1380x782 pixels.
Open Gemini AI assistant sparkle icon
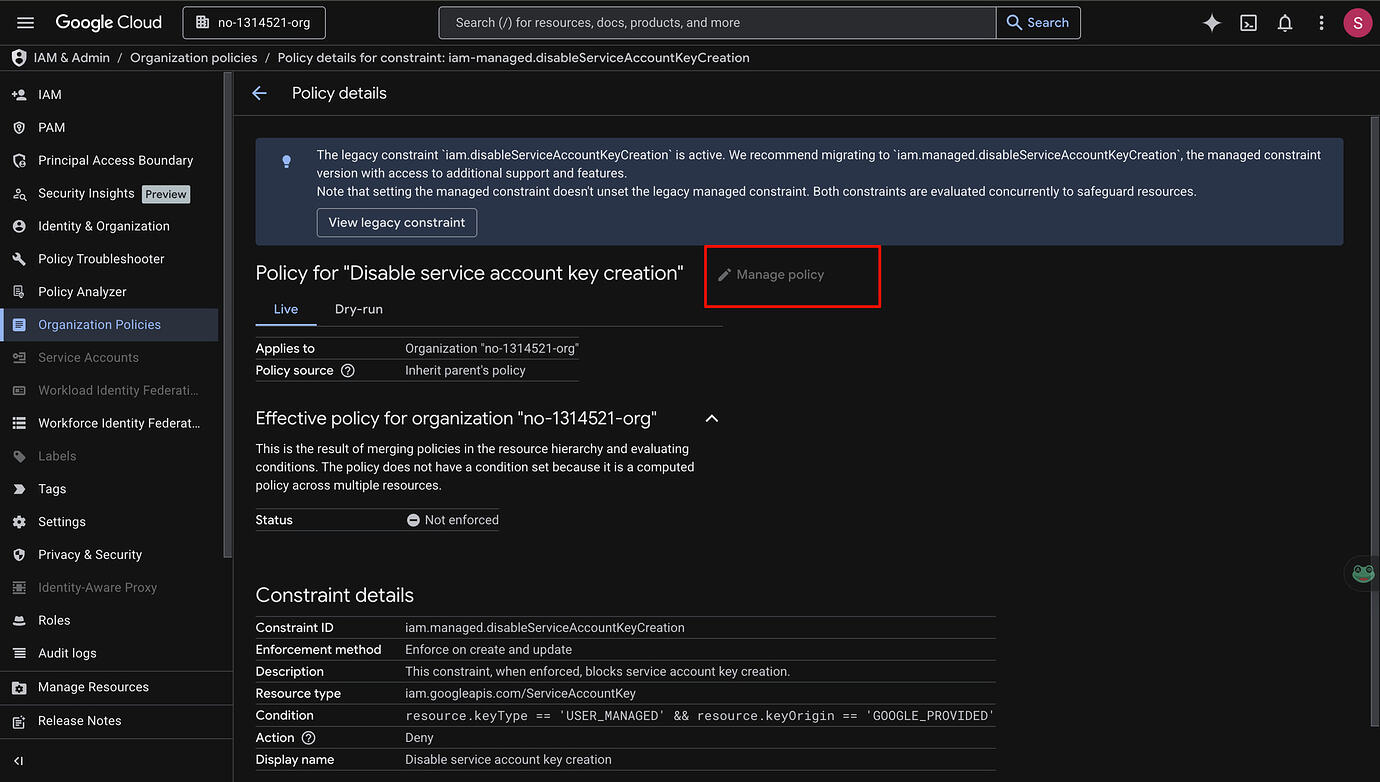1212,22
